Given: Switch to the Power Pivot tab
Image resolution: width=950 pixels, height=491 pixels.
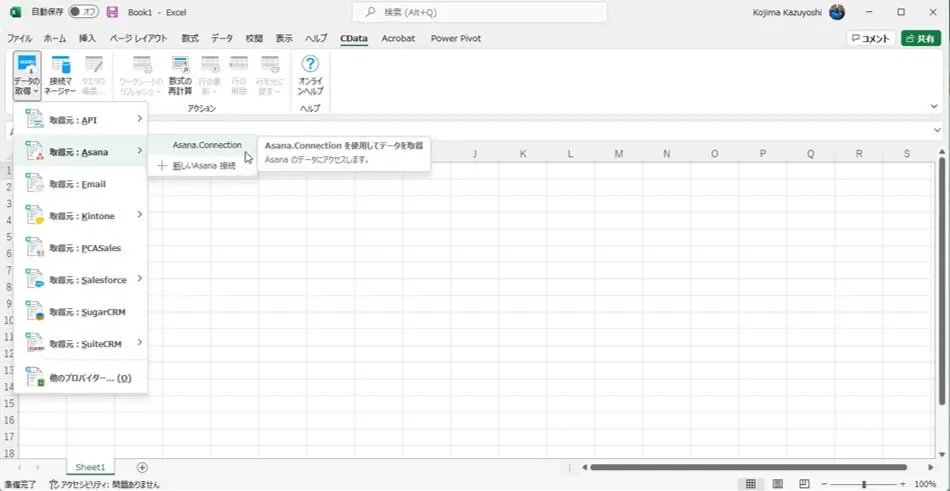Looking at the screenshot, I should pos(456,38).
